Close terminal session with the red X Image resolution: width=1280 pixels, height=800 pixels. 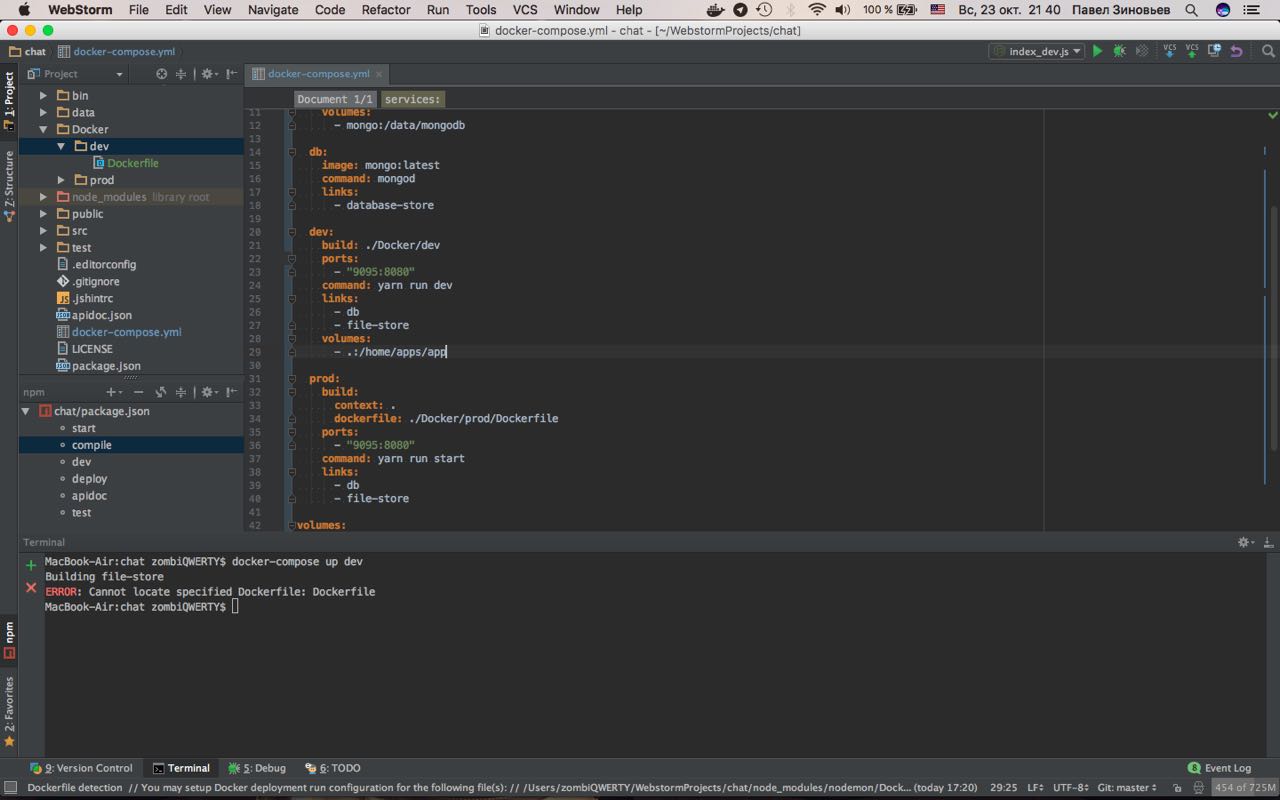pos(31,588)
